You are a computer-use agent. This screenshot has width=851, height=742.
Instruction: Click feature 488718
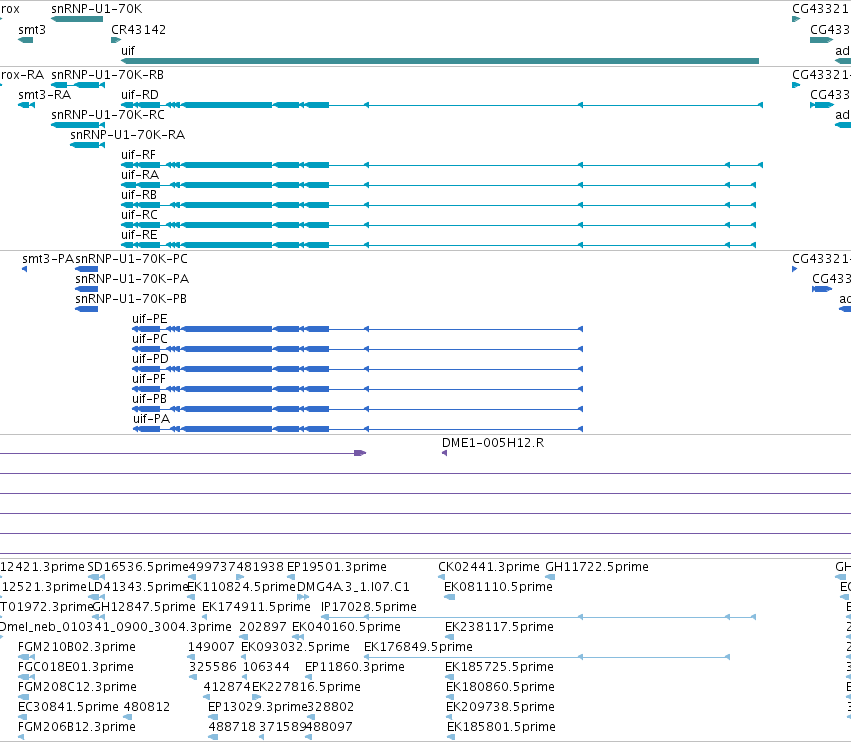point(213,737)
